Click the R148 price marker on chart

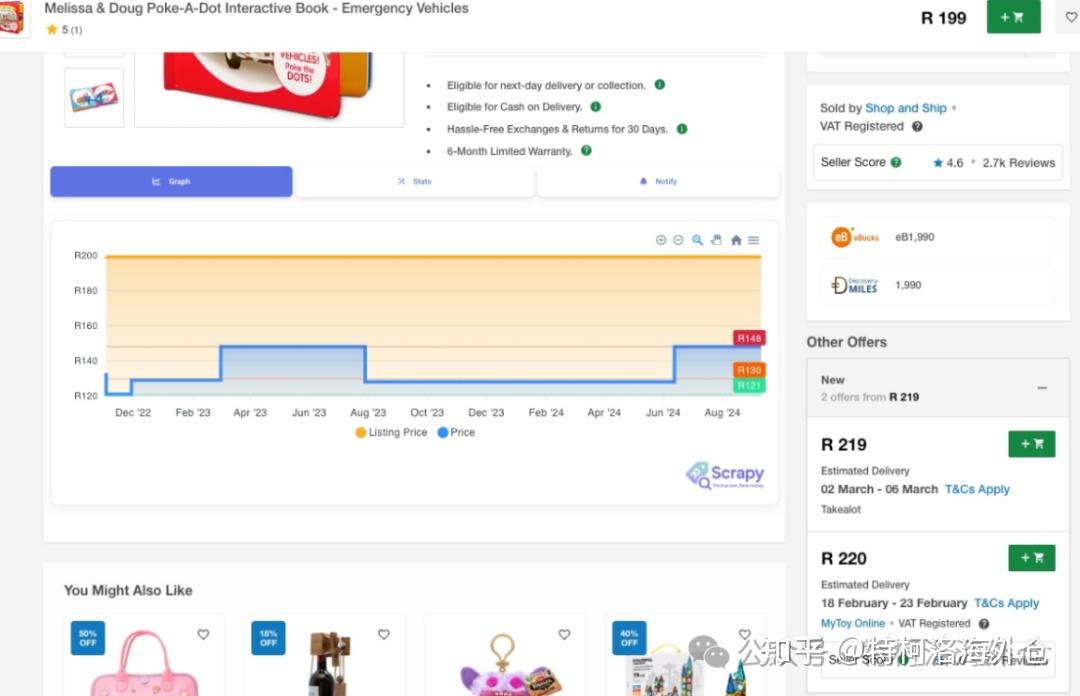coord(749,338)
